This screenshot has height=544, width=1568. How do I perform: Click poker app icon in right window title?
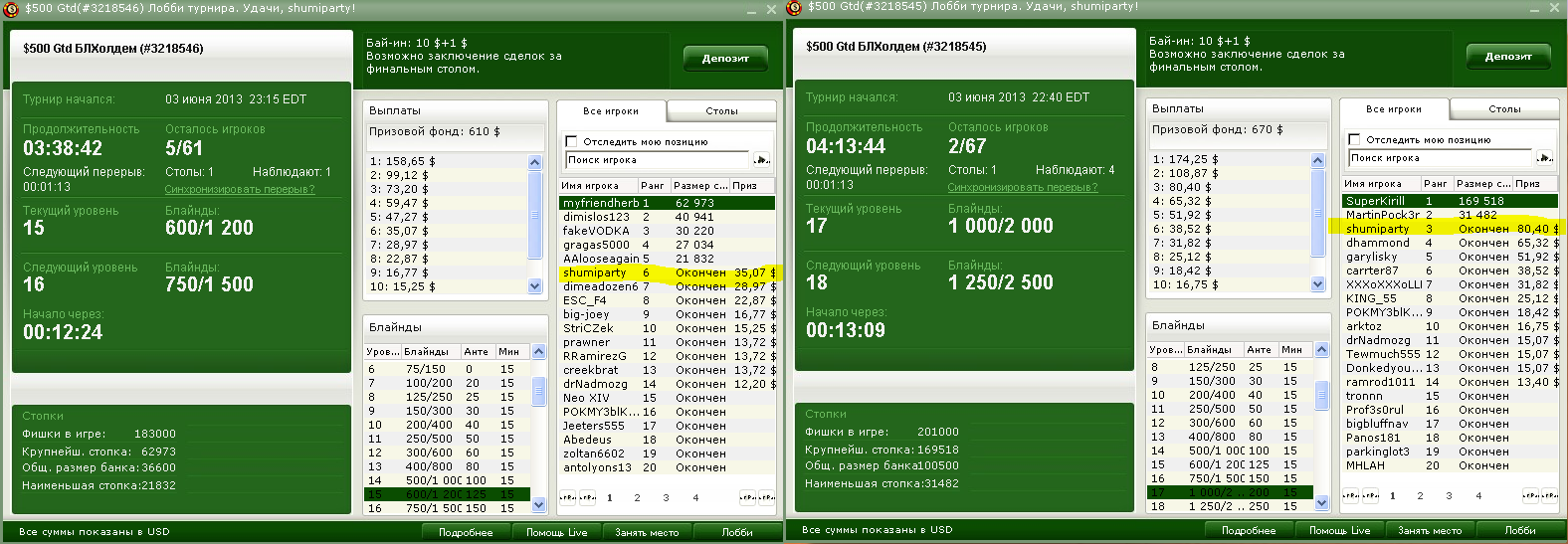point(794,8)
